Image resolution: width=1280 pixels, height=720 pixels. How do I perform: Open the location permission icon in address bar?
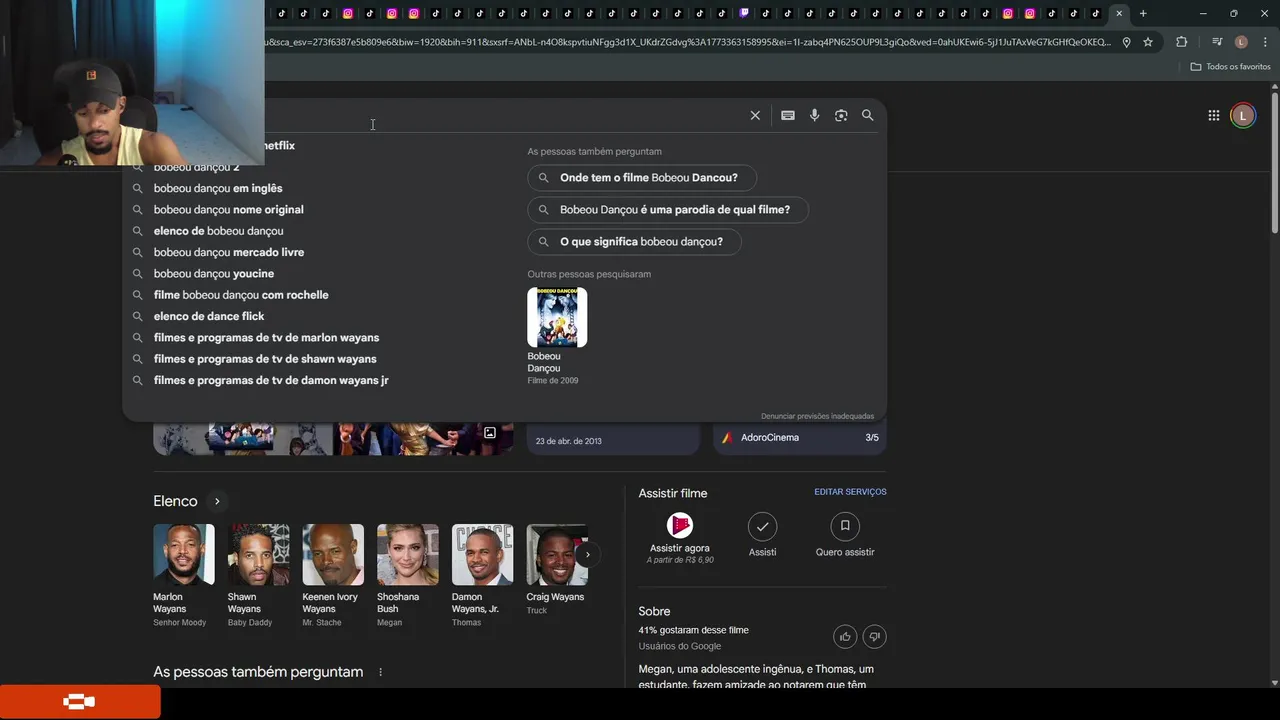point(1126,42)
